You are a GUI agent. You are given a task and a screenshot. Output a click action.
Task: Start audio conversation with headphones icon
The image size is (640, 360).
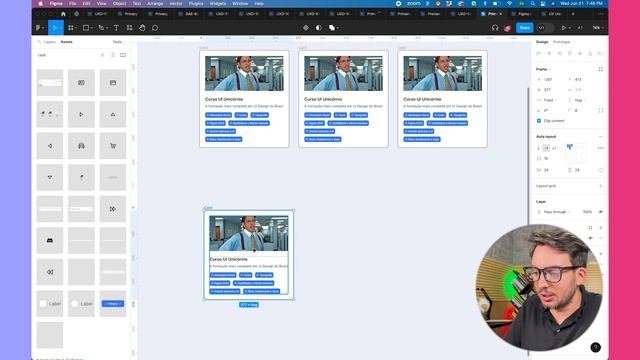pos(495,28)
